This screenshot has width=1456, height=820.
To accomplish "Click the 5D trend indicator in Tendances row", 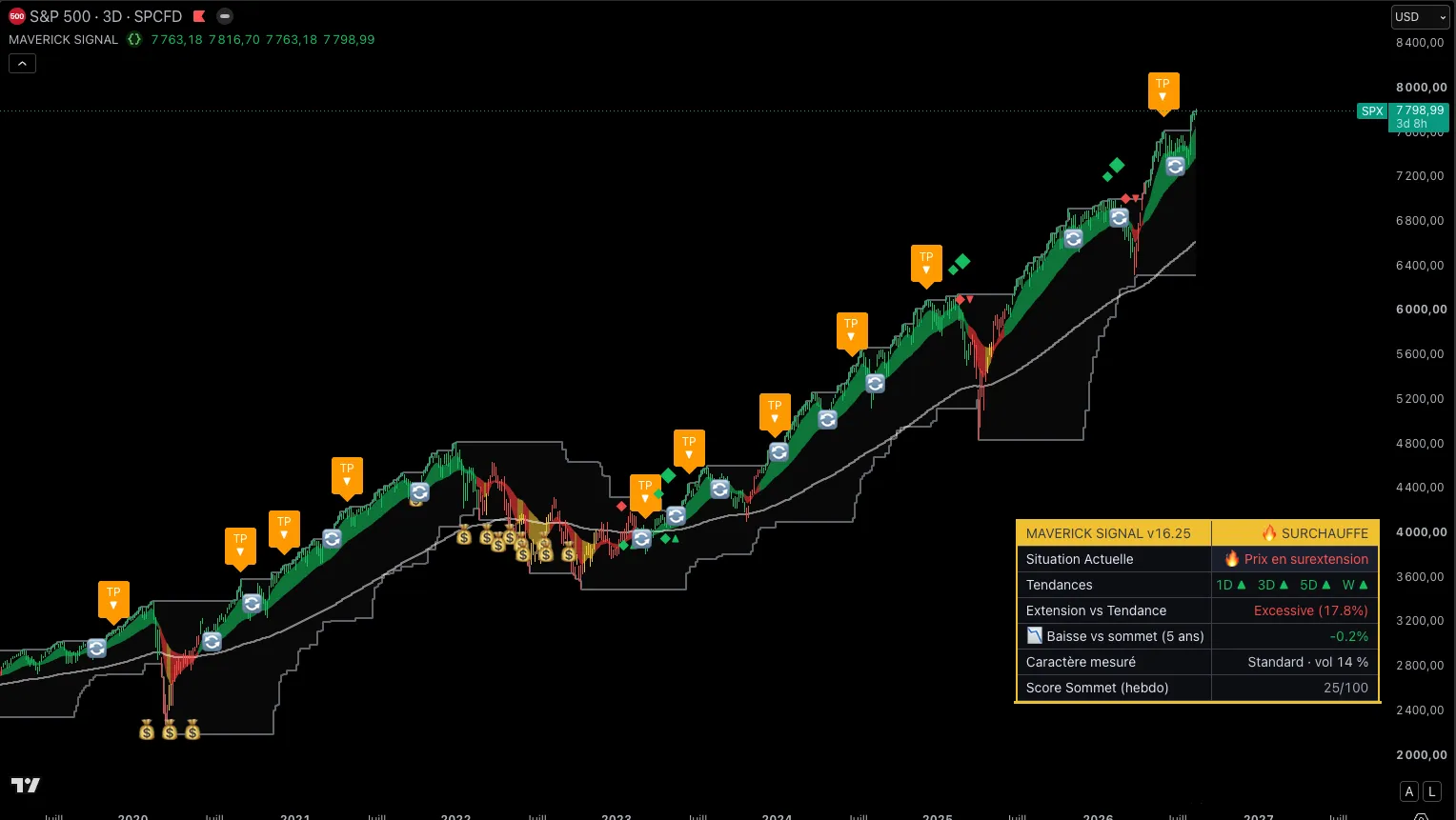I will [x=1315, y=585].
